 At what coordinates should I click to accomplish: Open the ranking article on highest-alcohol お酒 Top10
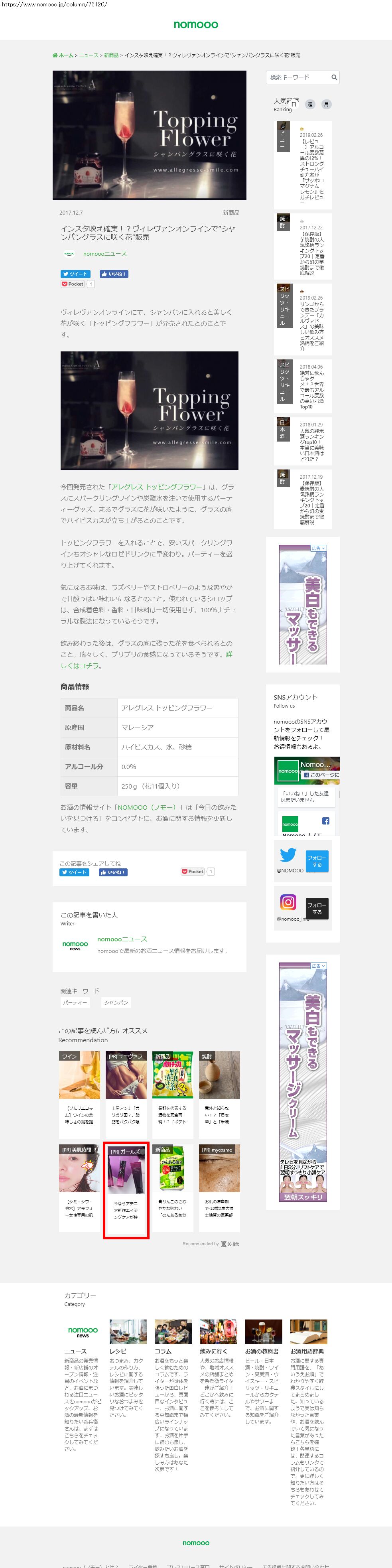[303, 385]
